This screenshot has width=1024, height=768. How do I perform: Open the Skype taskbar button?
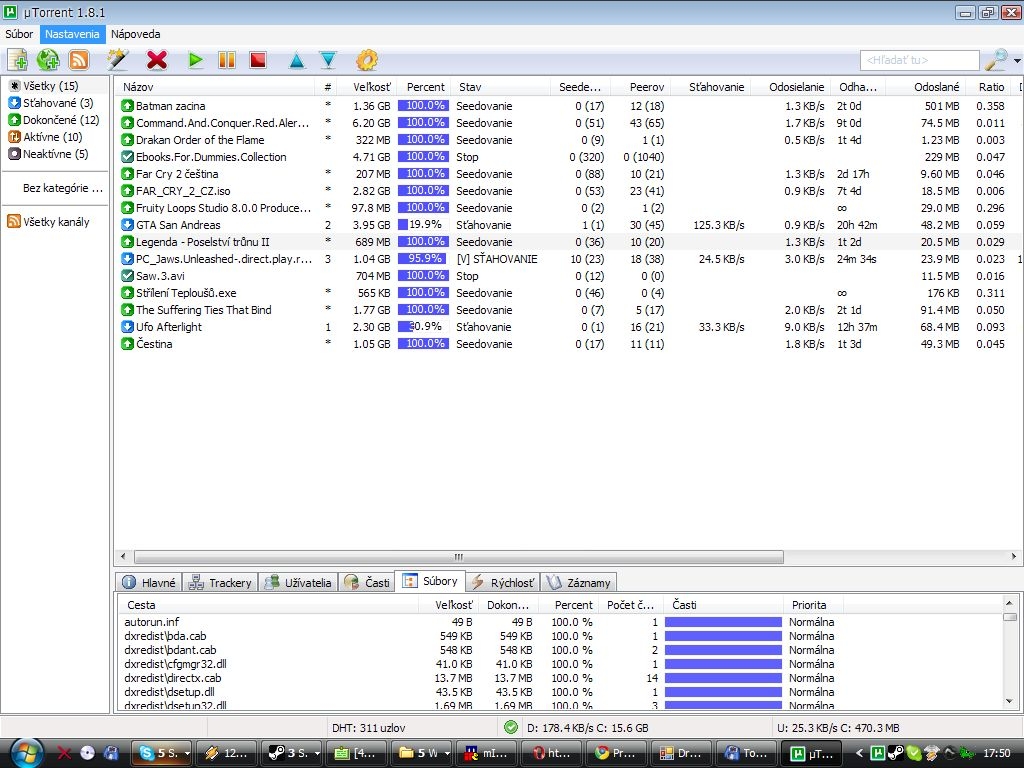161,753
